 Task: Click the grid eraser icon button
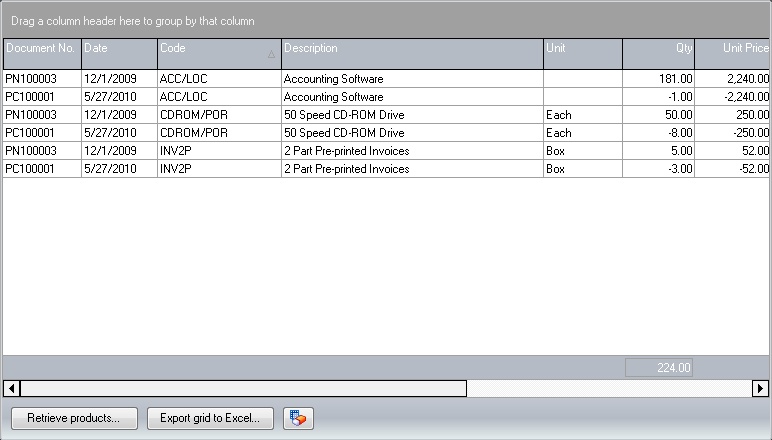tap(298, 418)
